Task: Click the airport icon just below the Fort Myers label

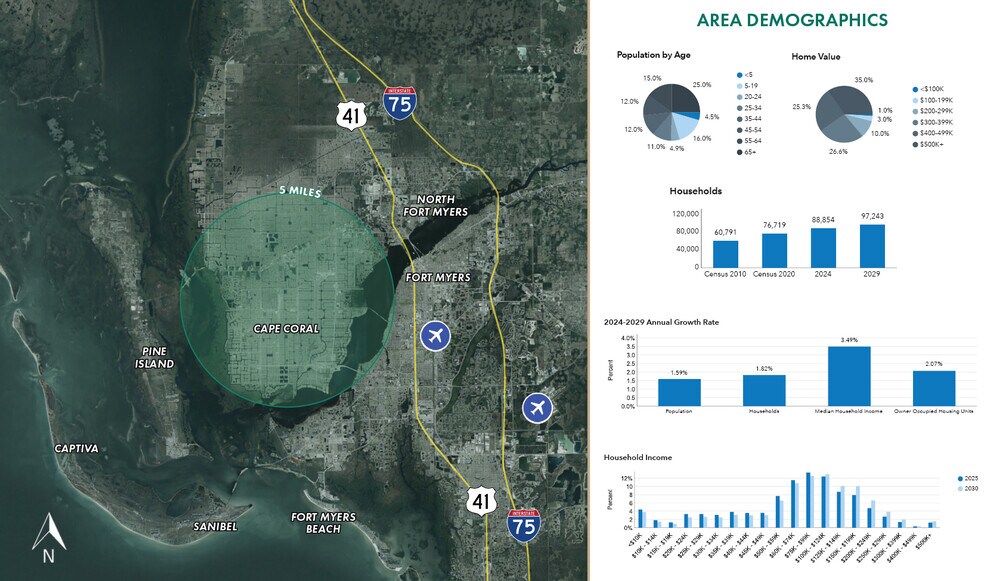Action: pos(435,336)
